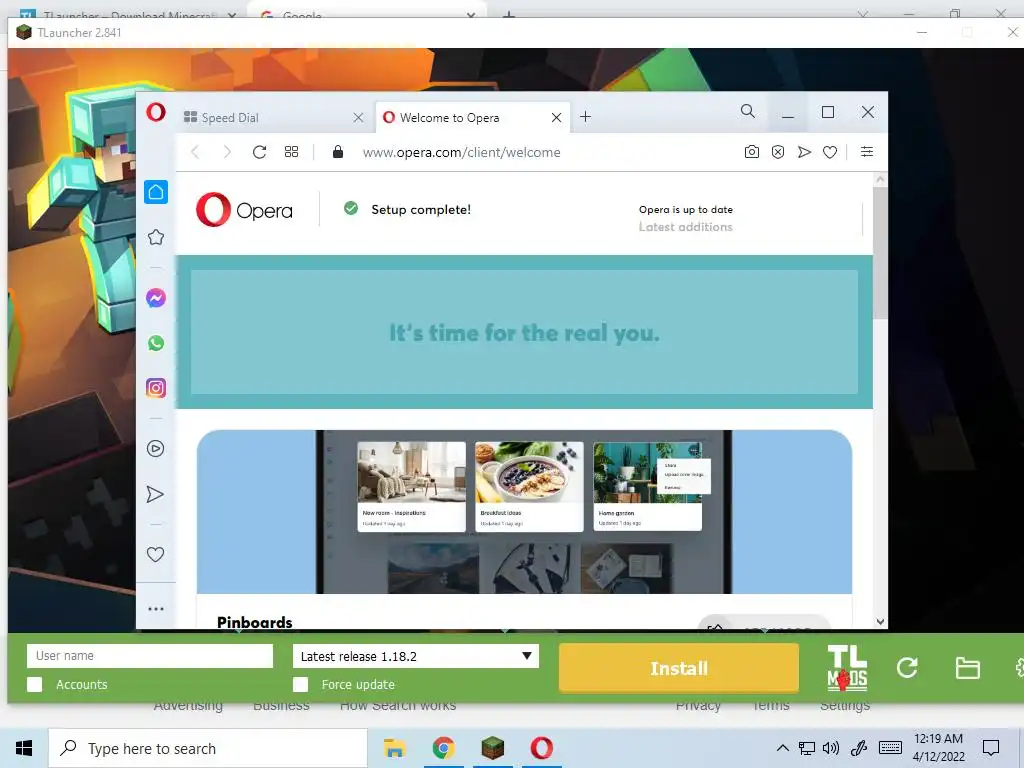The height and width of the screenshot is (768, 1024).
Task: Open Bookmarks star in Opera sidebar
Action: click(156, 237)
